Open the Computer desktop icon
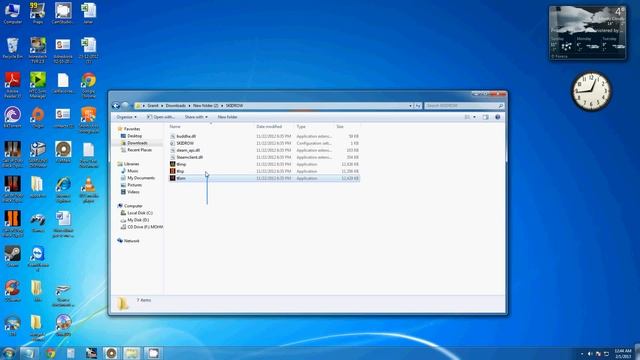Image resolution: width=640 pixels, height=360 pixels. [x=12, y=12]
